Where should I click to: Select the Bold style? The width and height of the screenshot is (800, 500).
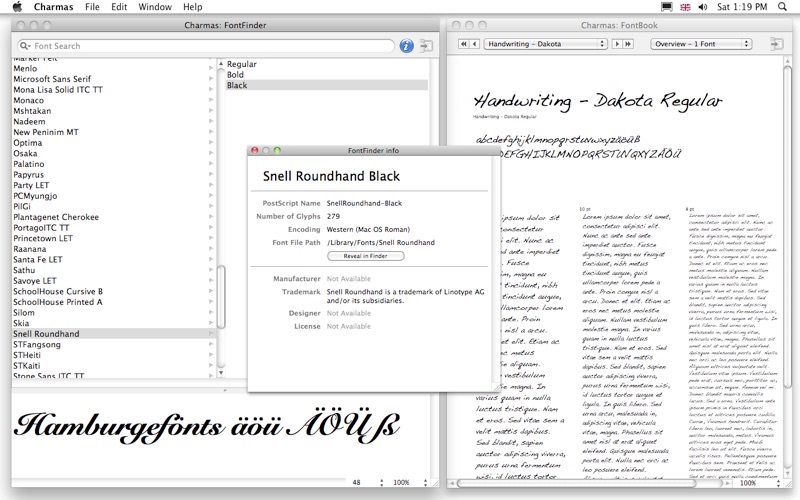(235, 74)
